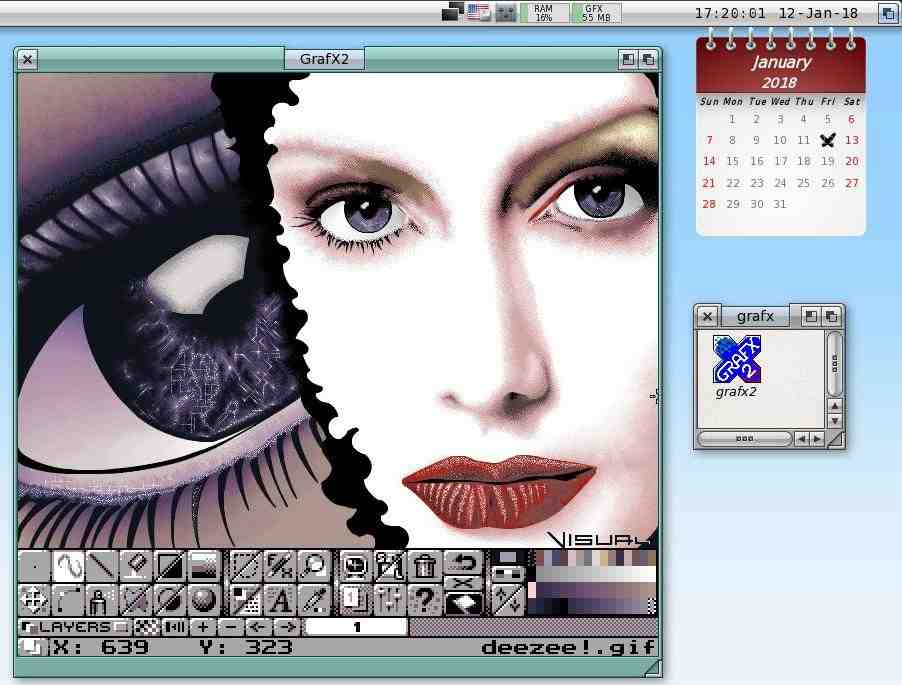Screen dimensions: 902x685
Task: Select the Text tool
Action: tap(280, 600)
